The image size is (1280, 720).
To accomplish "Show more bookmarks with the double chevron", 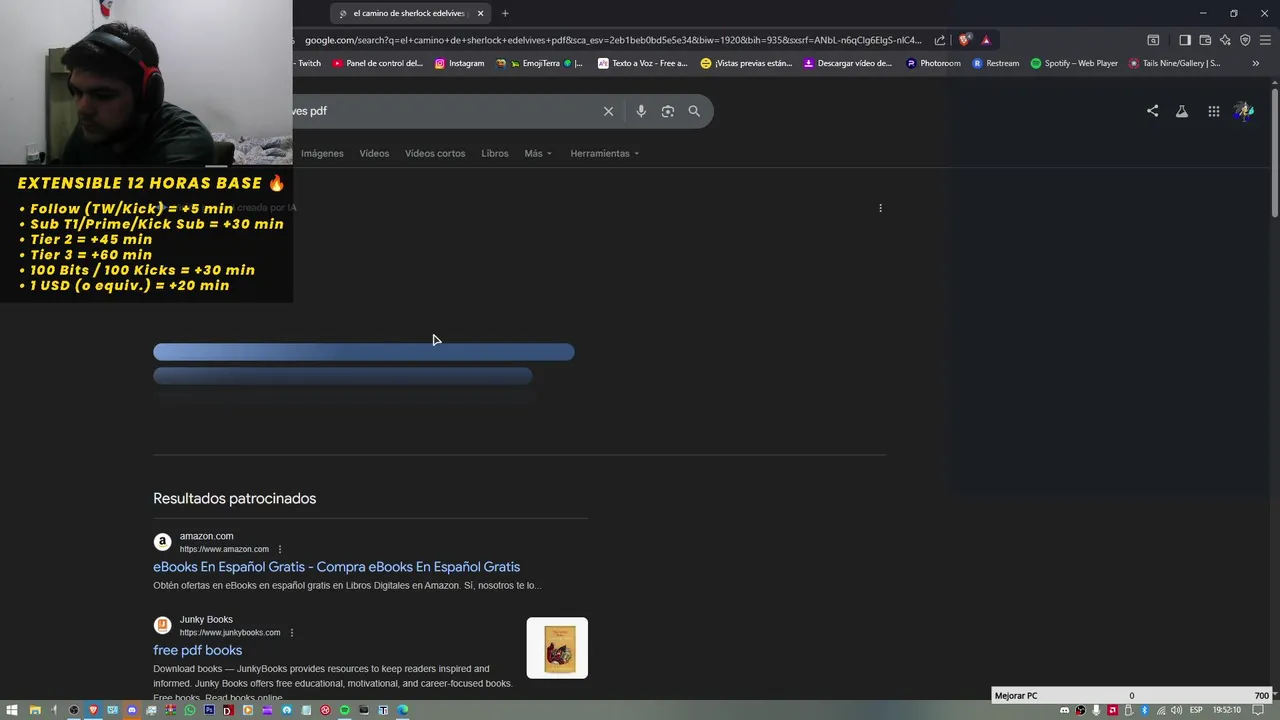I will [x=1256, y=63].
